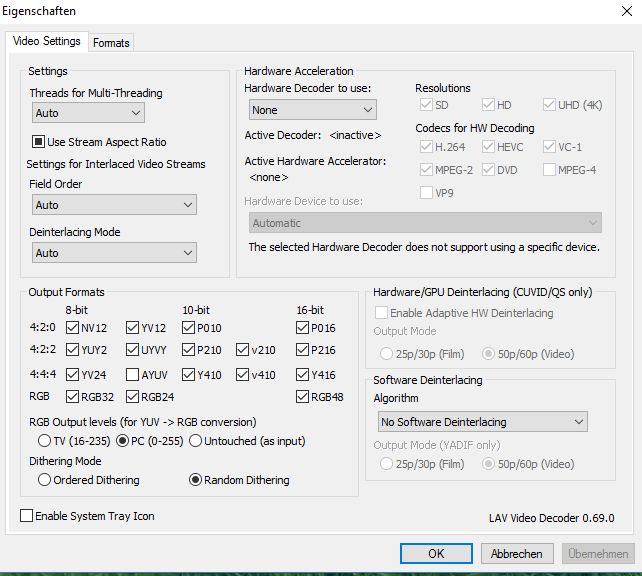Uncheck the NV12 output format
This screenshot has width=642, height=576.
point(72,328)
